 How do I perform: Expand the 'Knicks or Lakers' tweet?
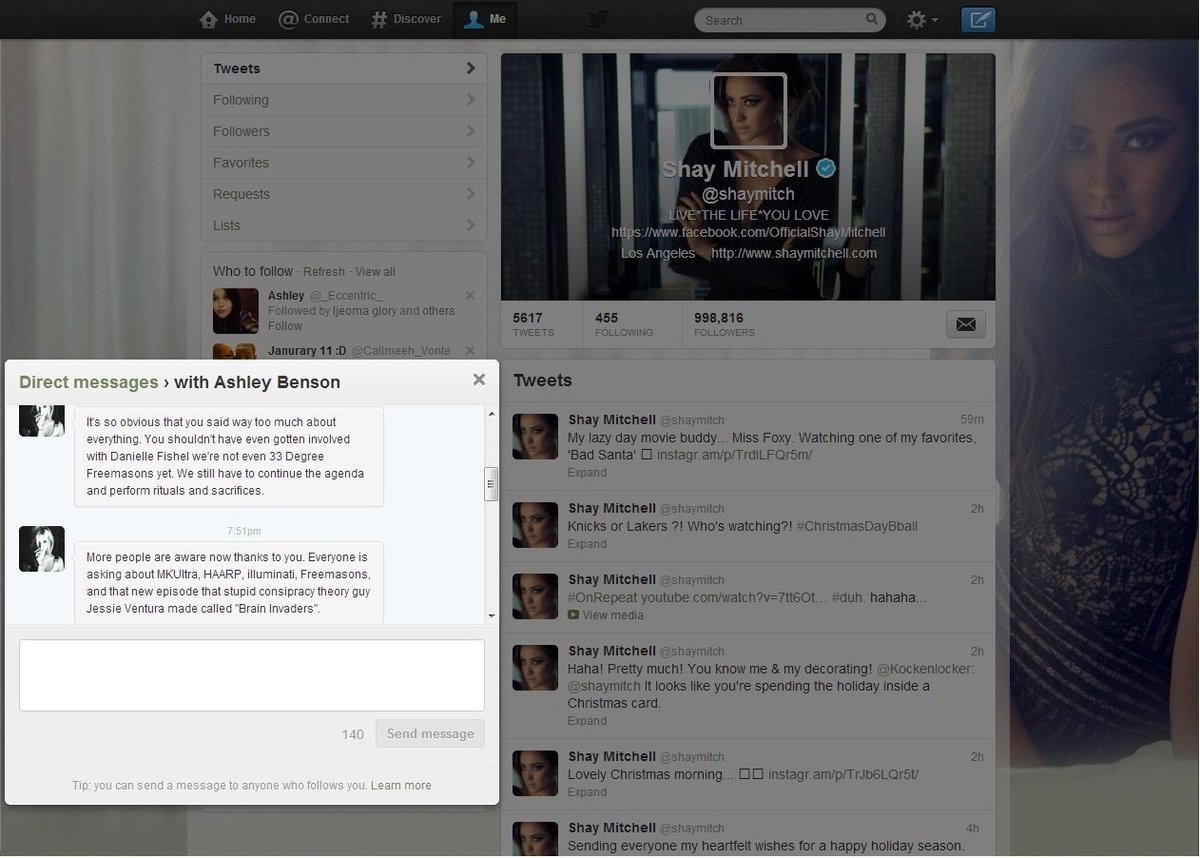[x=587, y=543]
